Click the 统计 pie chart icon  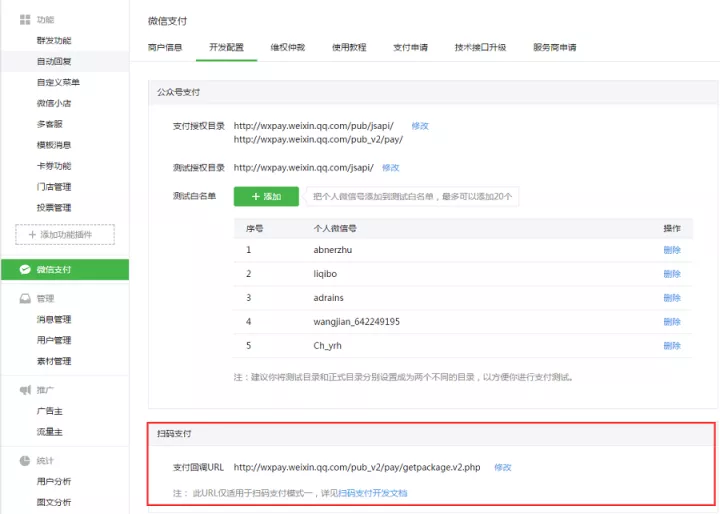[x=25, y=460]
